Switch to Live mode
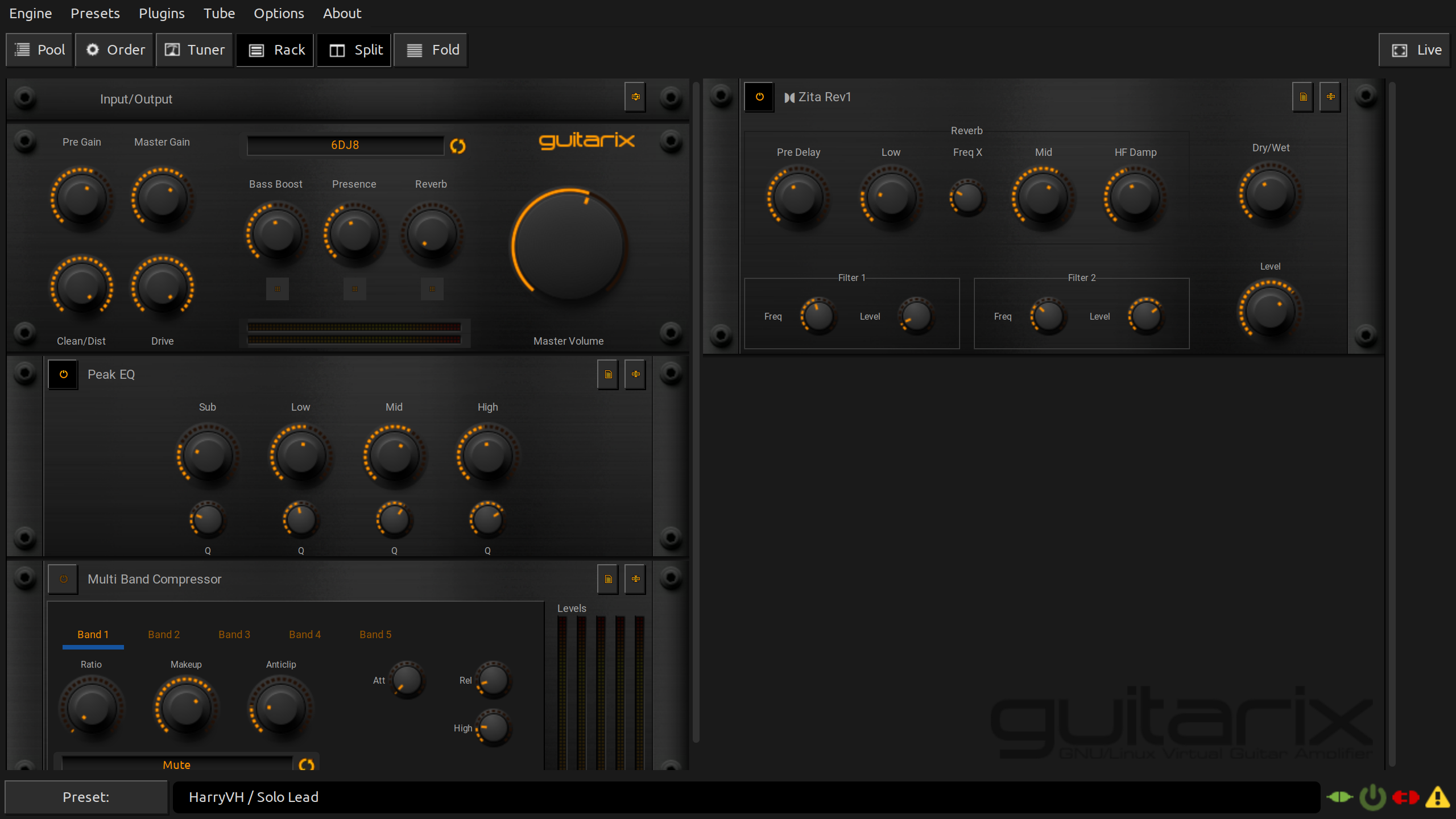1456x819 pixels. pos(1414,50)
